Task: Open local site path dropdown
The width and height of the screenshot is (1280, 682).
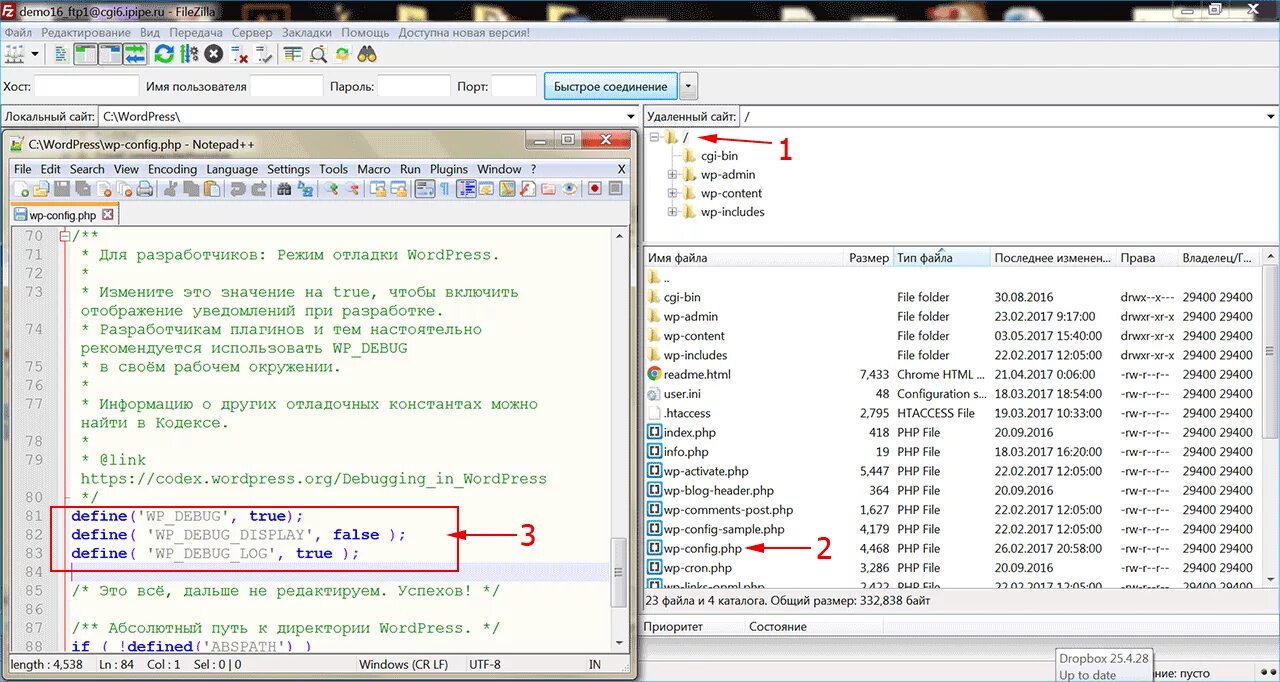Action: tap(630, 117)
